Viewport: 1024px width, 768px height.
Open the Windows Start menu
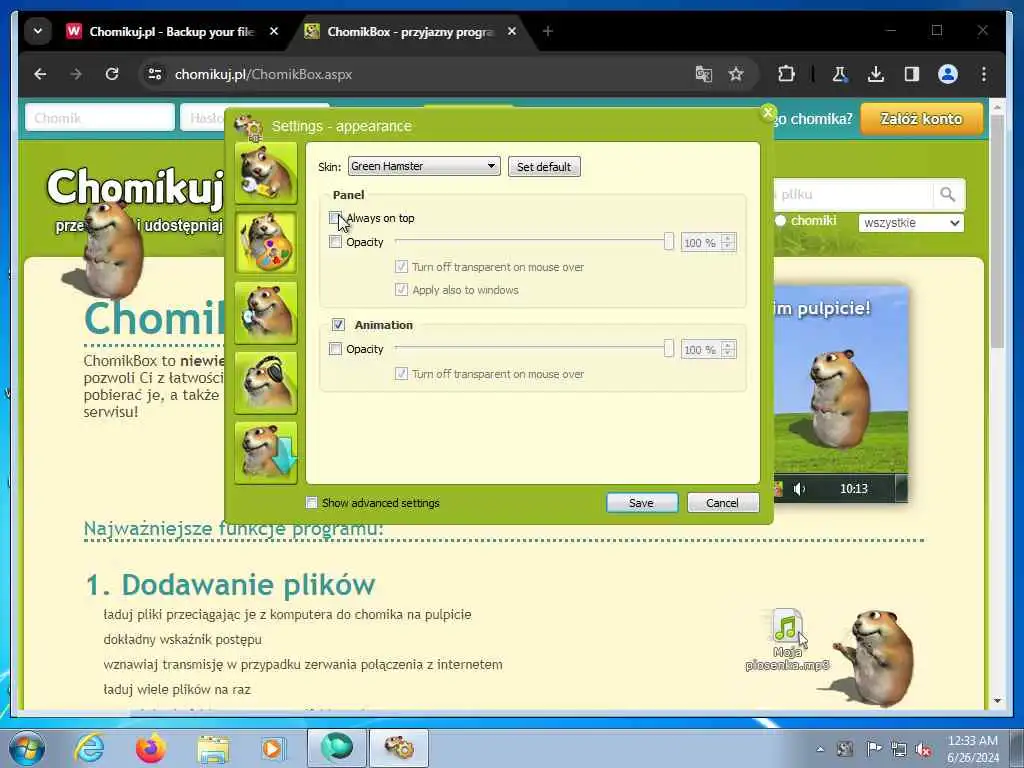tap(27, 748)
